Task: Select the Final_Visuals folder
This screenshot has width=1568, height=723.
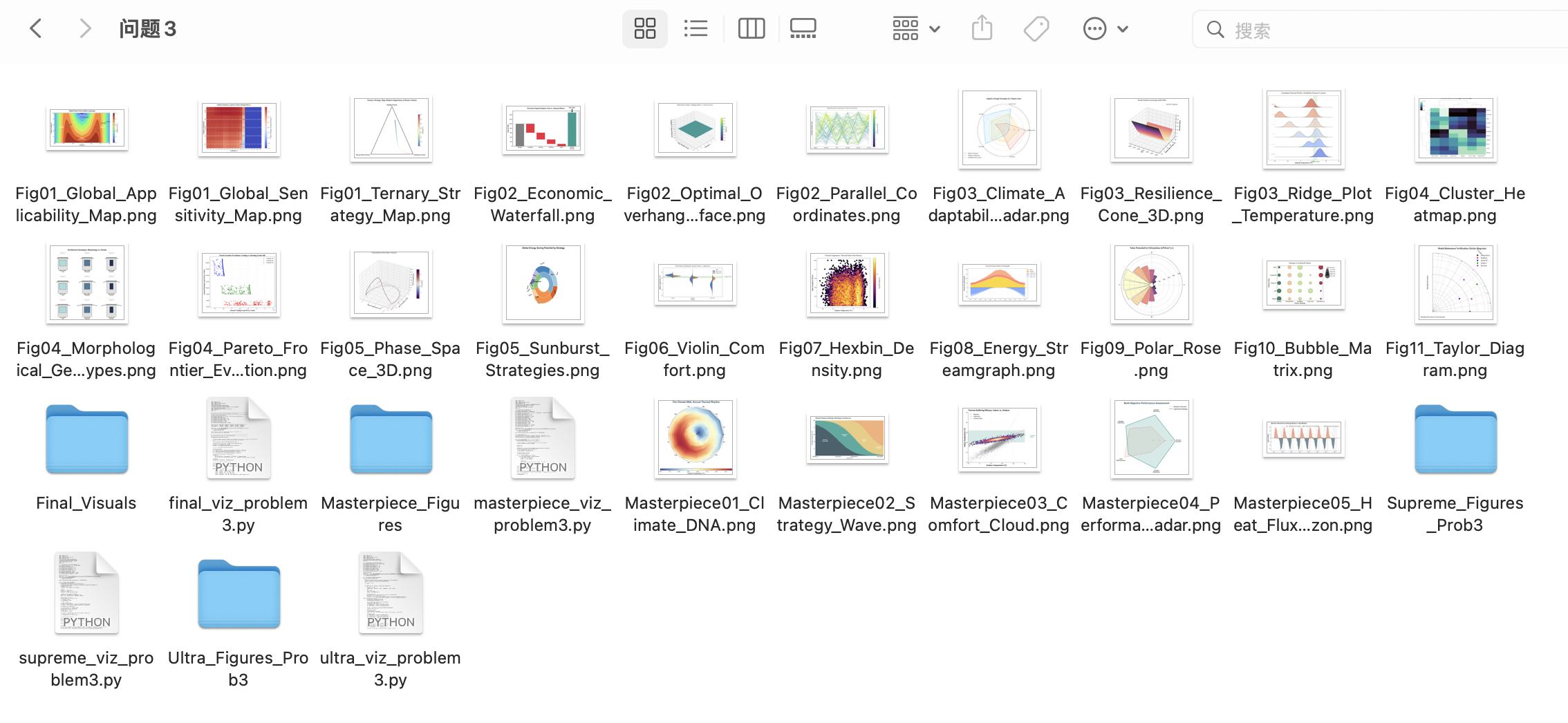Action: 86,440
